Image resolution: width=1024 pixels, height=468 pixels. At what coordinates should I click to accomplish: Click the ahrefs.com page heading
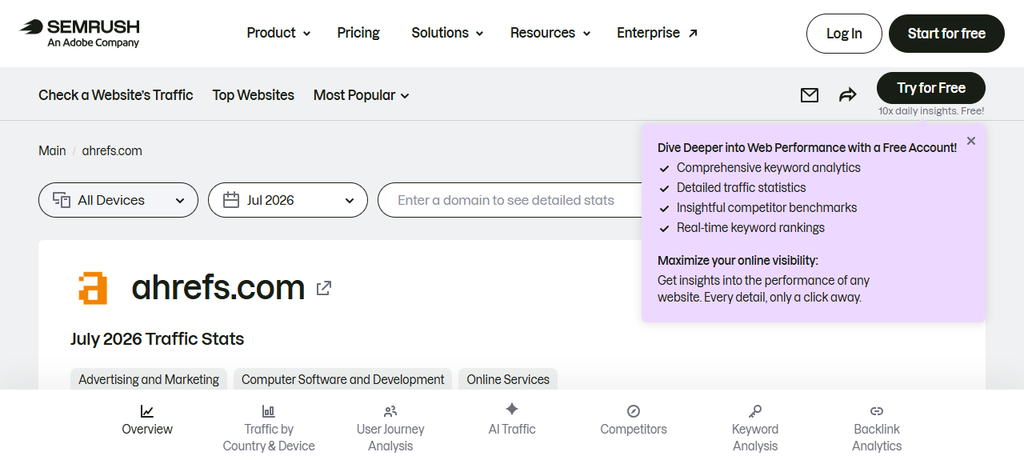pos(218,287)
